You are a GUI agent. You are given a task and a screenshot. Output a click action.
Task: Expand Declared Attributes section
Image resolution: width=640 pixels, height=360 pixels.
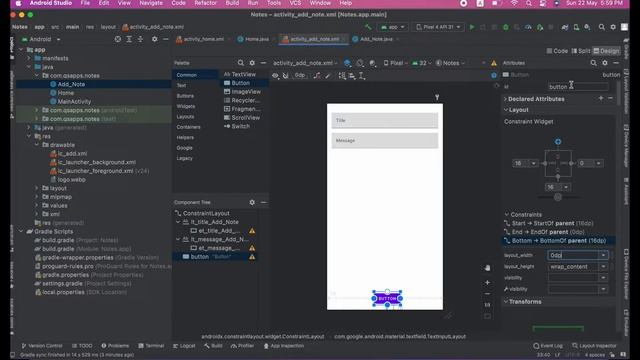coord(505,99)
